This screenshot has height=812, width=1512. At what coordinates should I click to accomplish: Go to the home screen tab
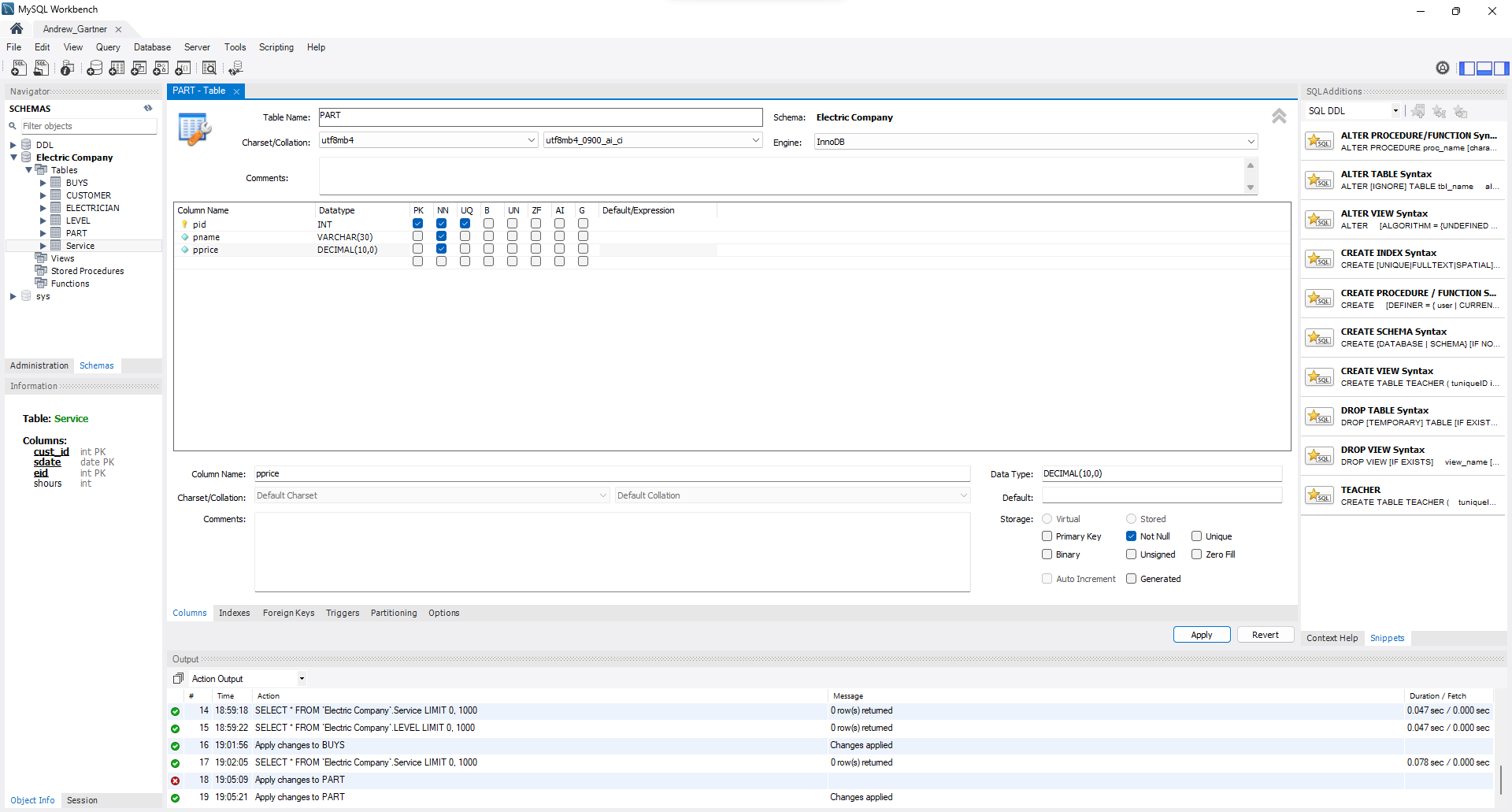pos(17,28)
